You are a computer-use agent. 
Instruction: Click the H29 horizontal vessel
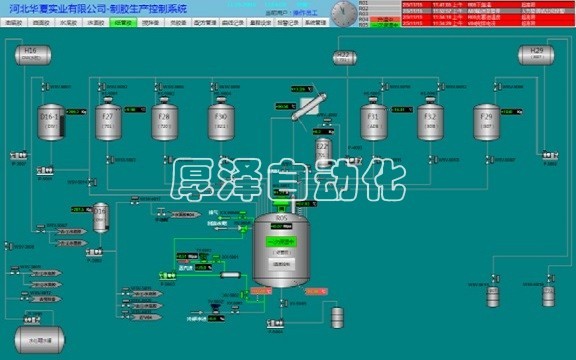[536, 55]
